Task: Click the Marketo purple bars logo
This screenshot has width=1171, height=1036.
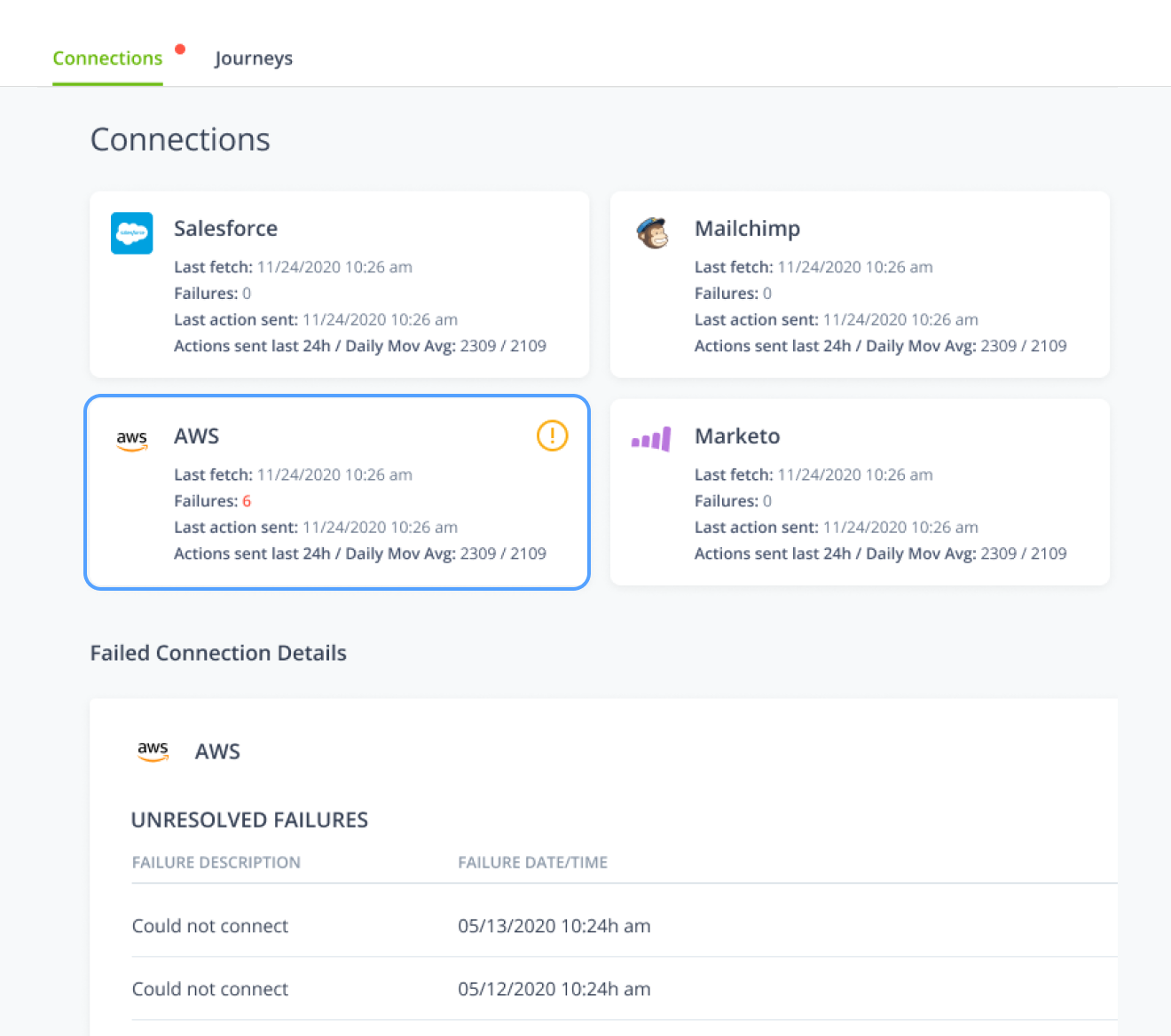Action: tap(651, 439)
